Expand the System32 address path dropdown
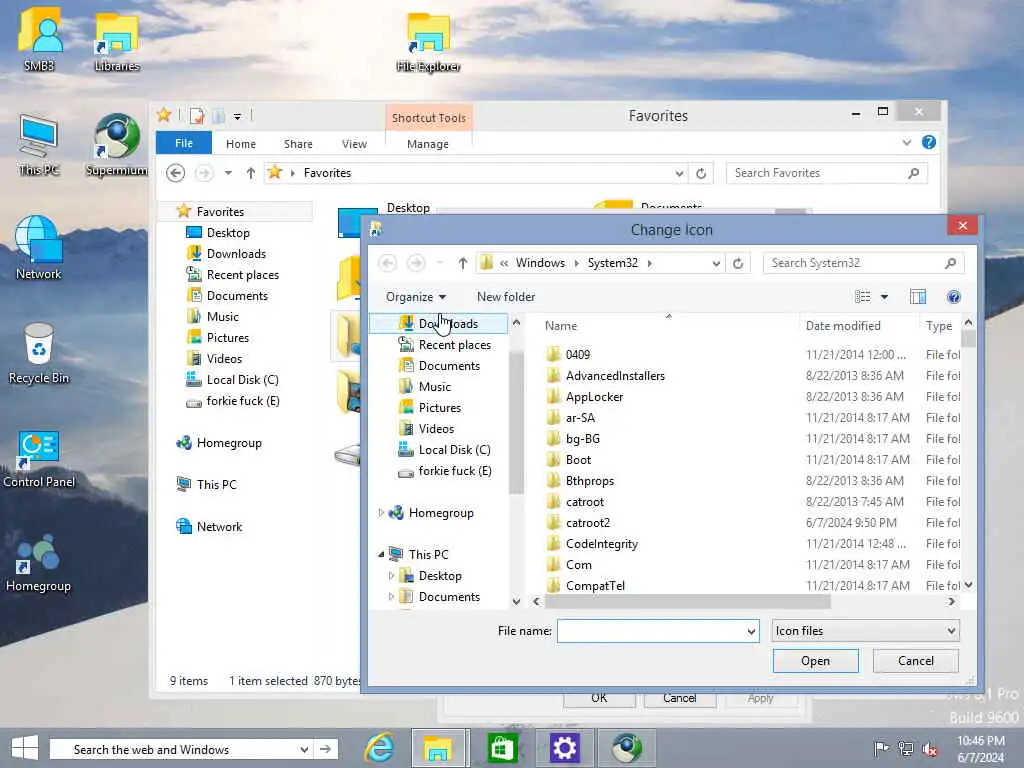Image resolution: width=1024 pixels, height=768 pixels. pyautogui.click(x=716, y=263)
